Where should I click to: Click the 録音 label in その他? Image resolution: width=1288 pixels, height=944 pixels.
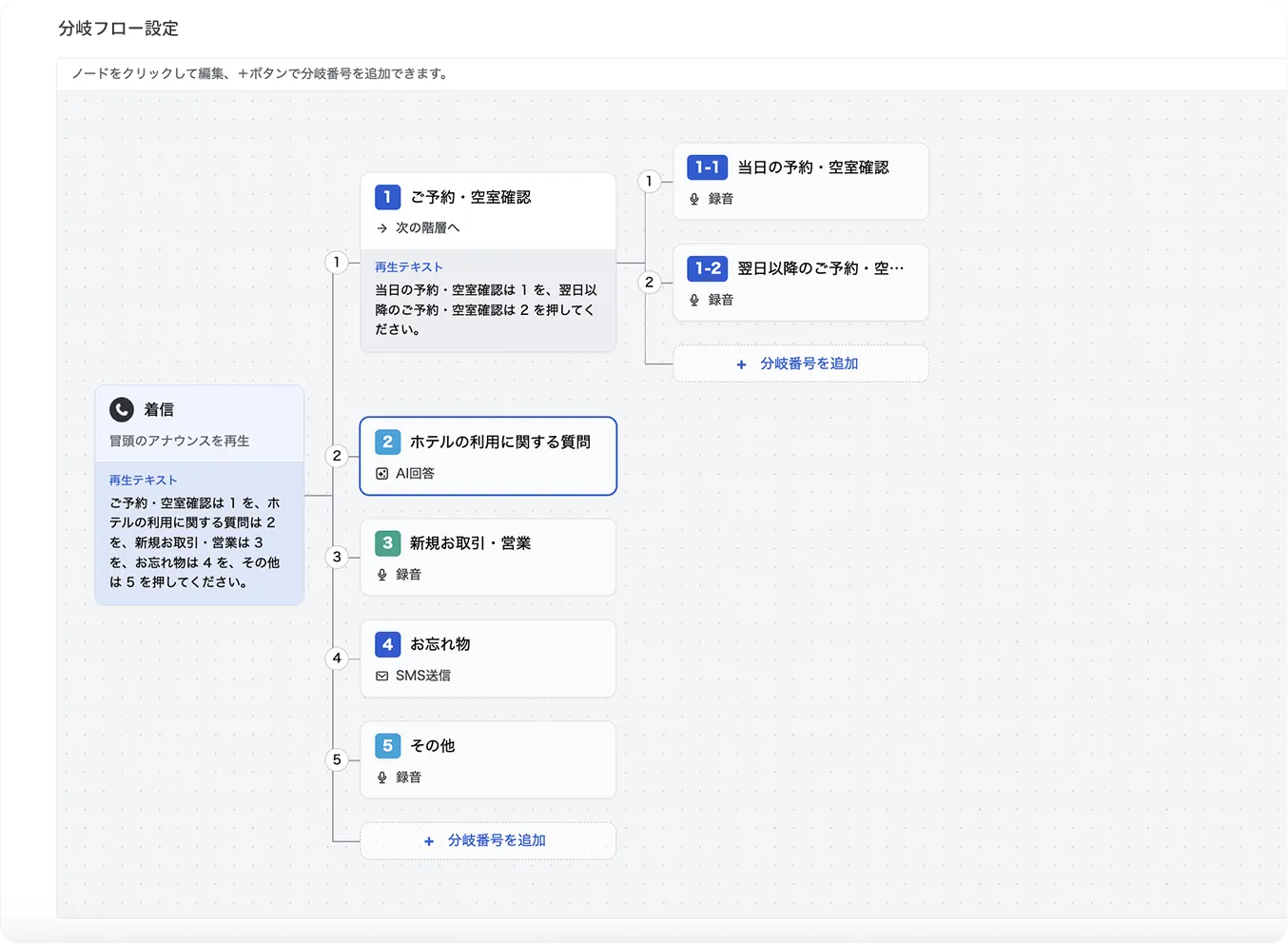point(409,777)
